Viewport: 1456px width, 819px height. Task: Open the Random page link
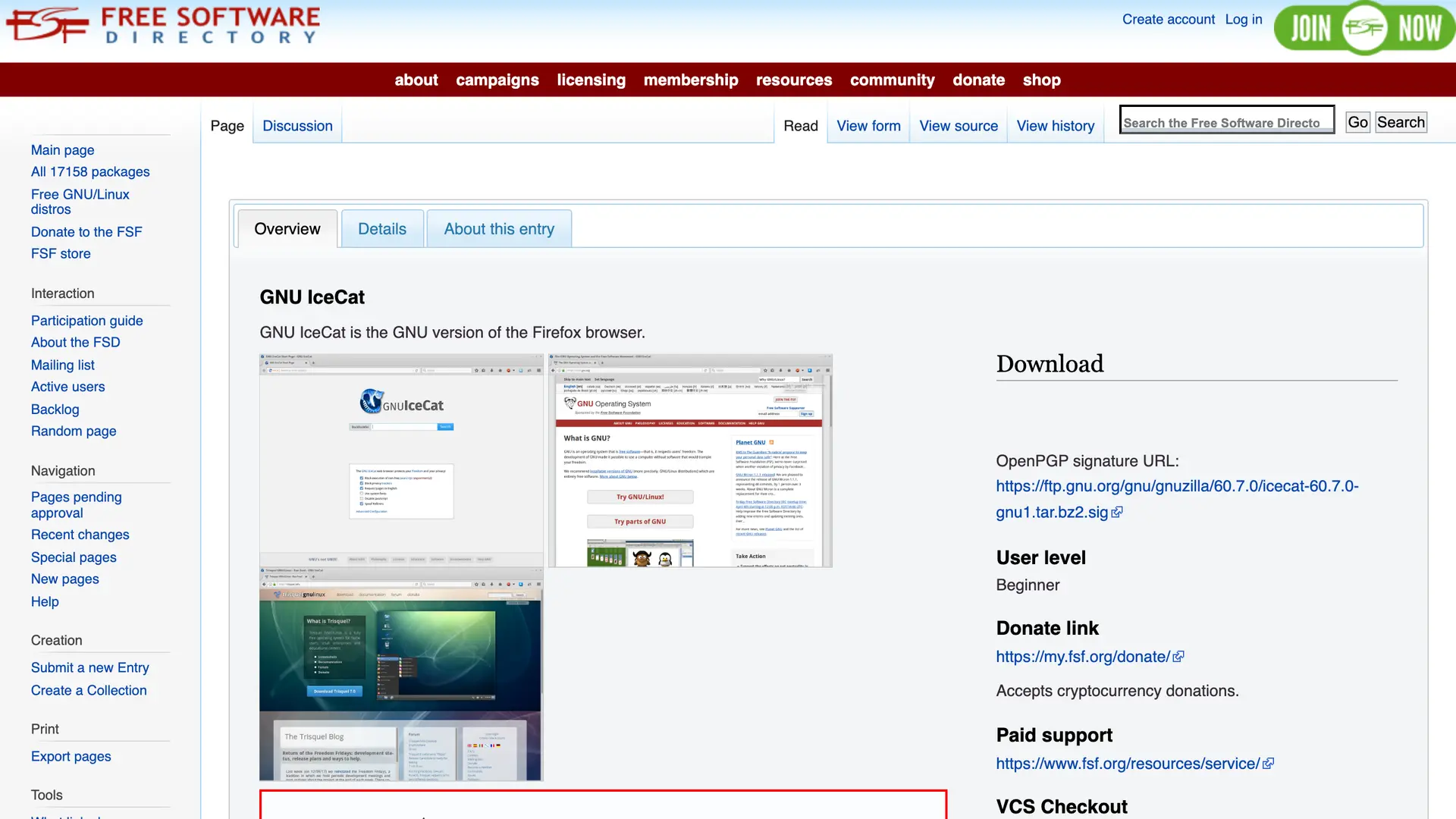74,431
